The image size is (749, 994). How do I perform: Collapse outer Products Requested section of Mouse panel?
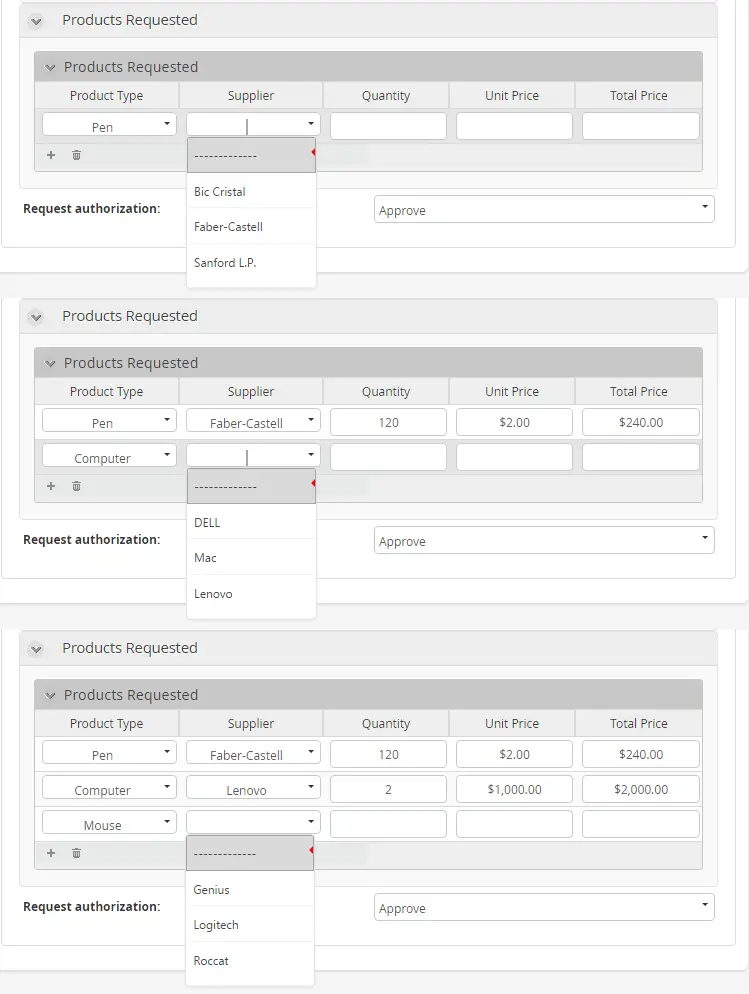point(36,649)
